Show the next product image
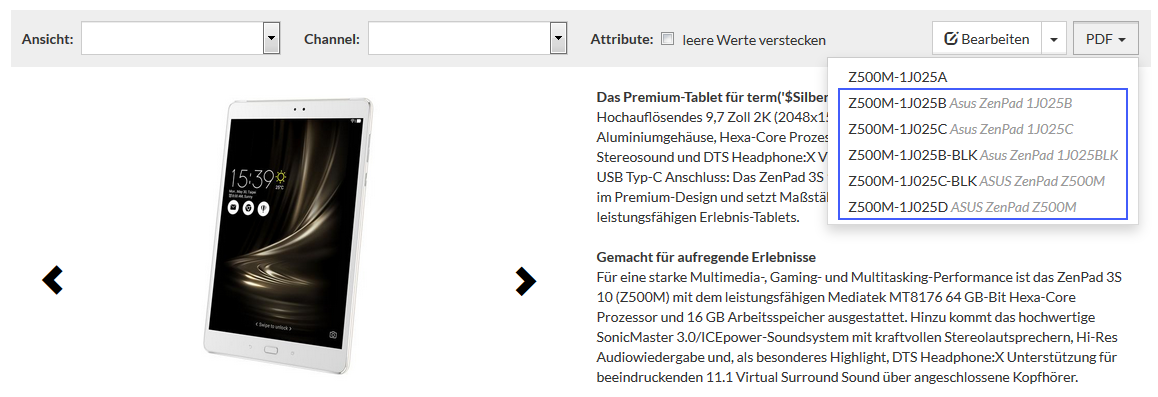The height and width of the screenshot is (397, 1158). tap(525, 280)
